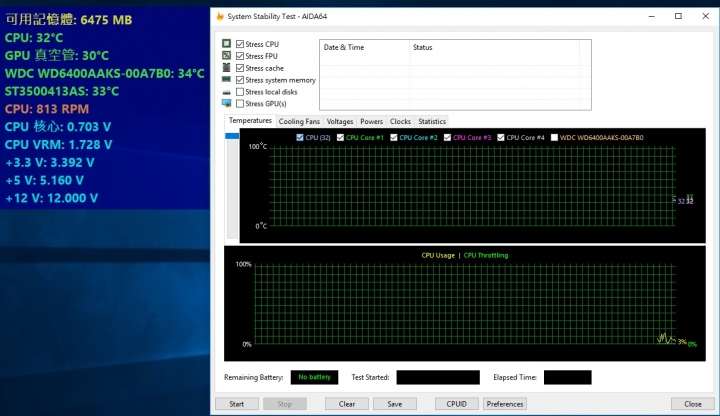The width and height of the screenshot is (720, 416).
Task: Click the Stress cache chip icon
Action: click(x=226, y=67)
